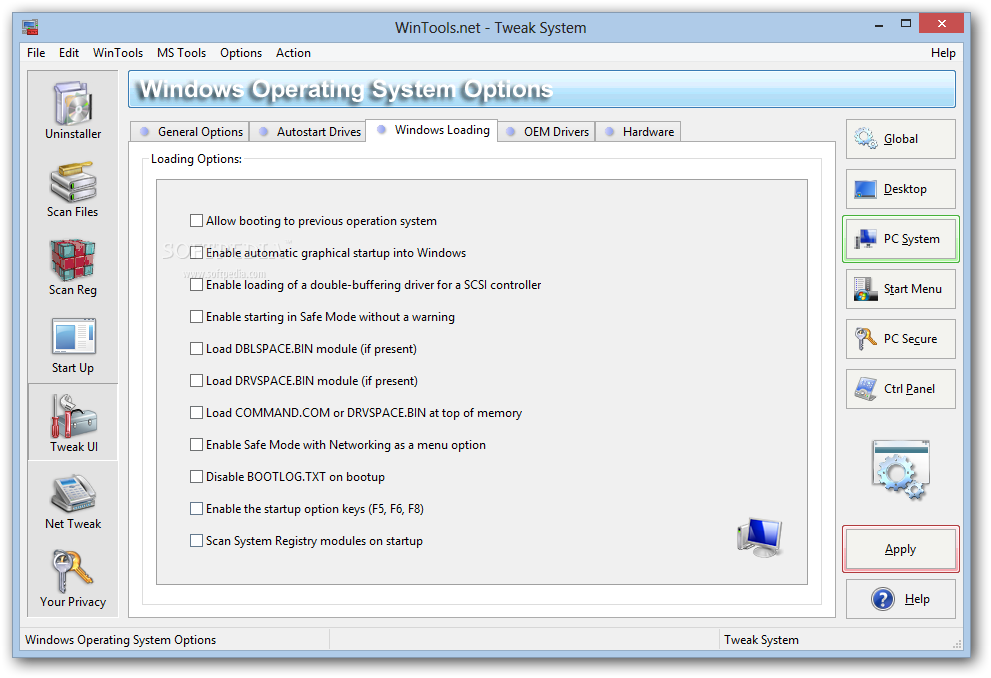Open the Start Up tool
The height and width of the screenshot is (678, 991).
coord(73,345)
